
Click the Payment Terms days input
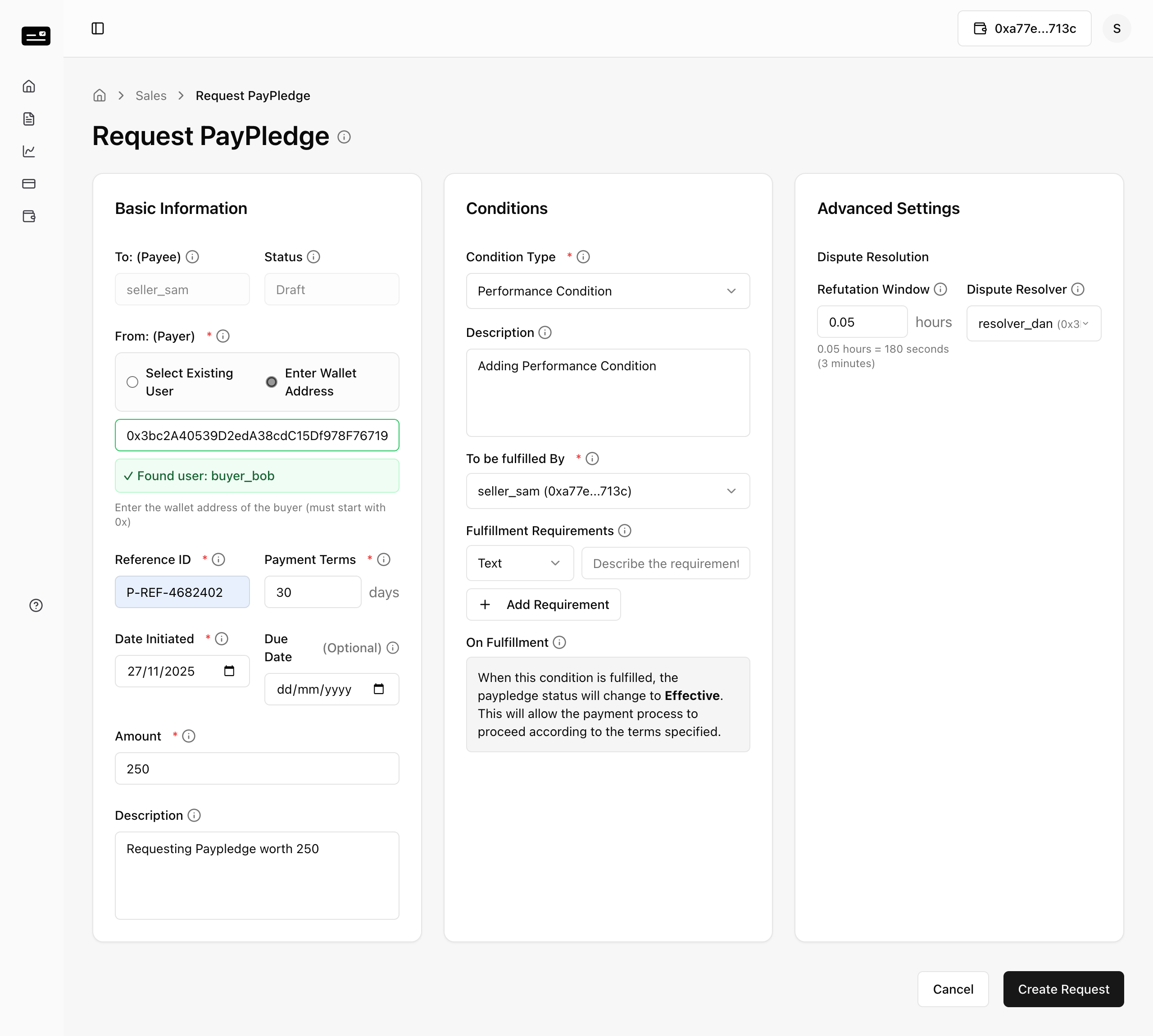click(x=313, y=592)
